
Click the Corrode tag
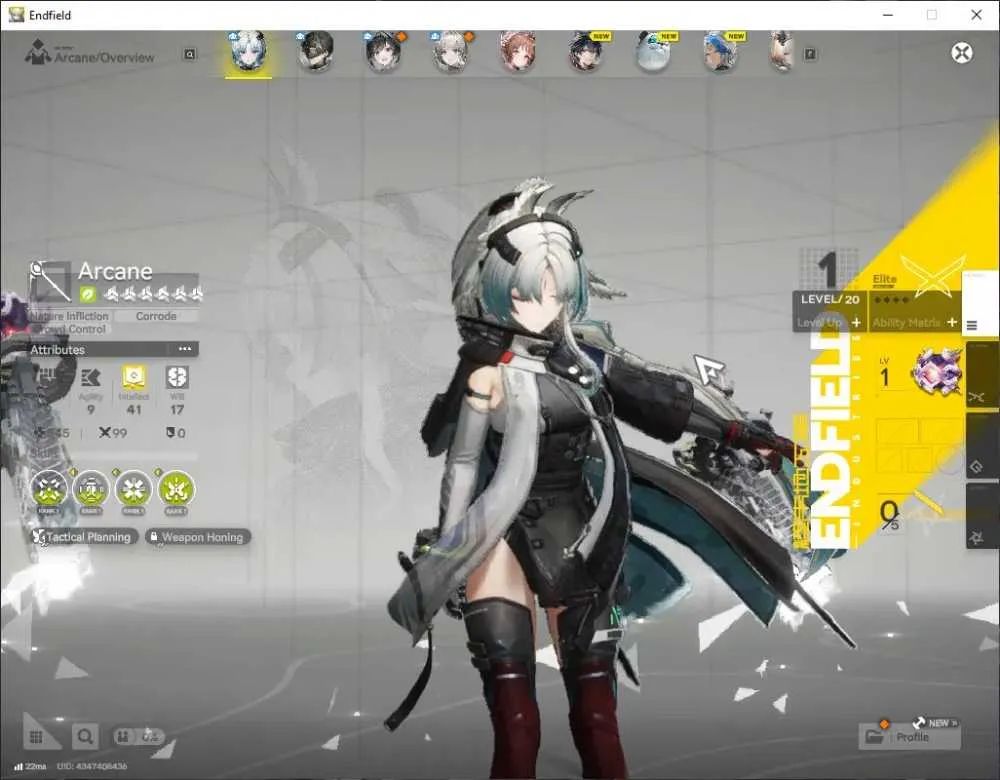[156, 316]
